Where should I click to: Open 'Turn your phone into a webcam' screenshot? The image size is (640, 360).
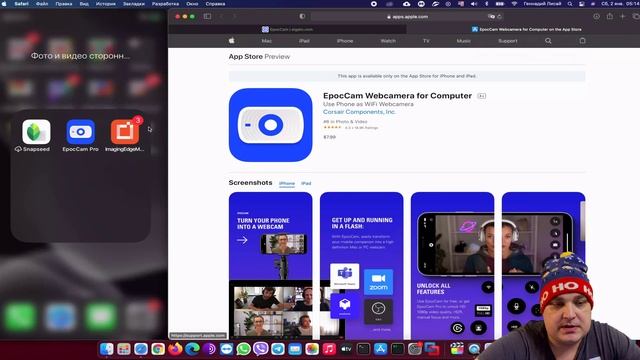click(271, 266)
